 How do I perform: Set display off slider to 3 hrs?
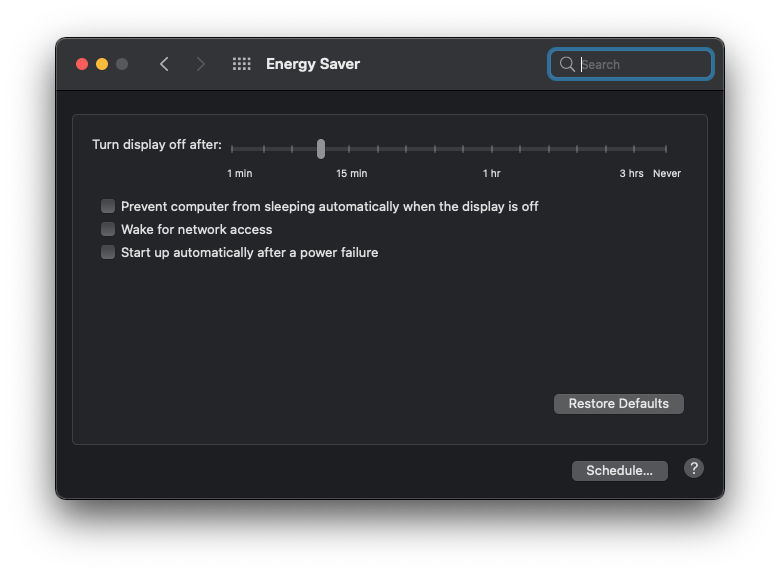coord(634,149)
